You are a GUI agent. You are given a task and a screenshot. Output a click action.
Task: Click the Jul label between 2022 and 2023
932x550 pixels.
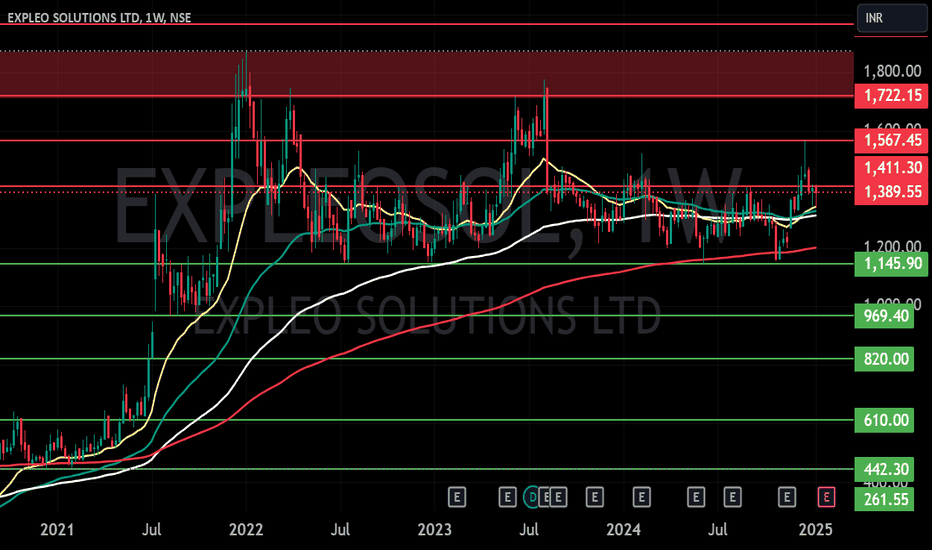coord(340,529)
